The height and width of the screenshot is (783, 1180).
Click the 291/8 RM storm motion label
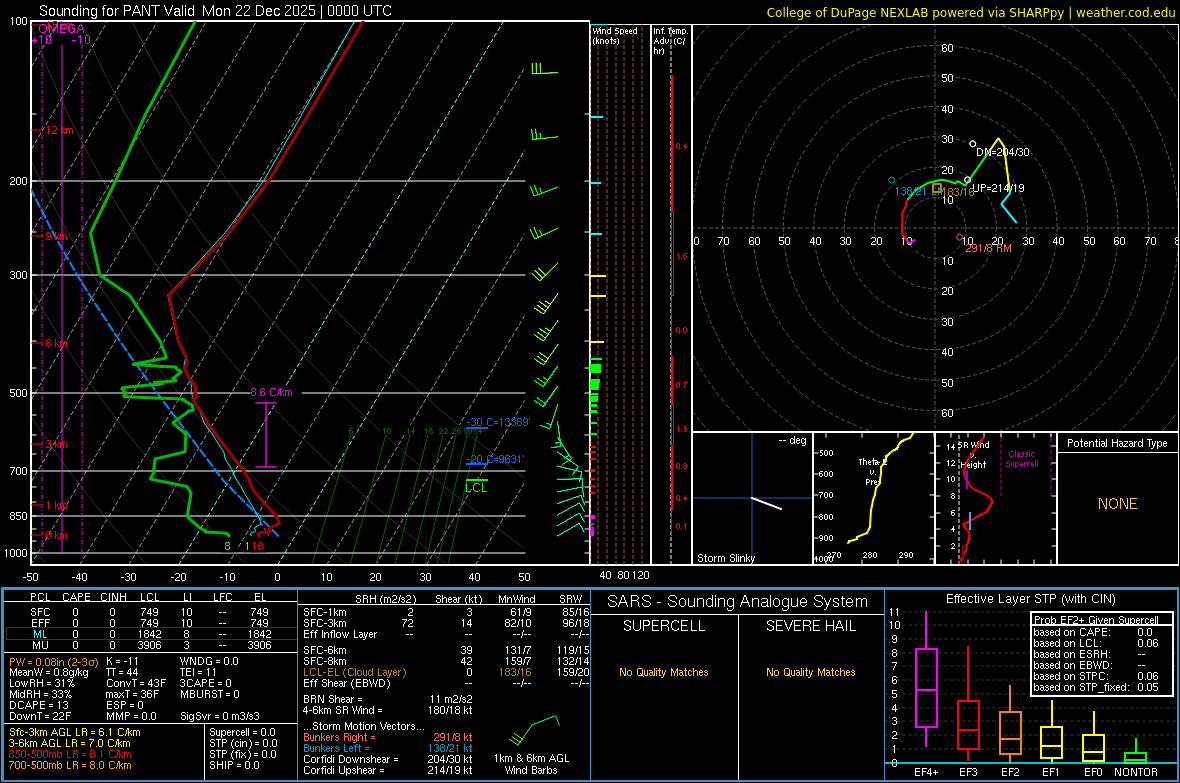coord(988,248)
